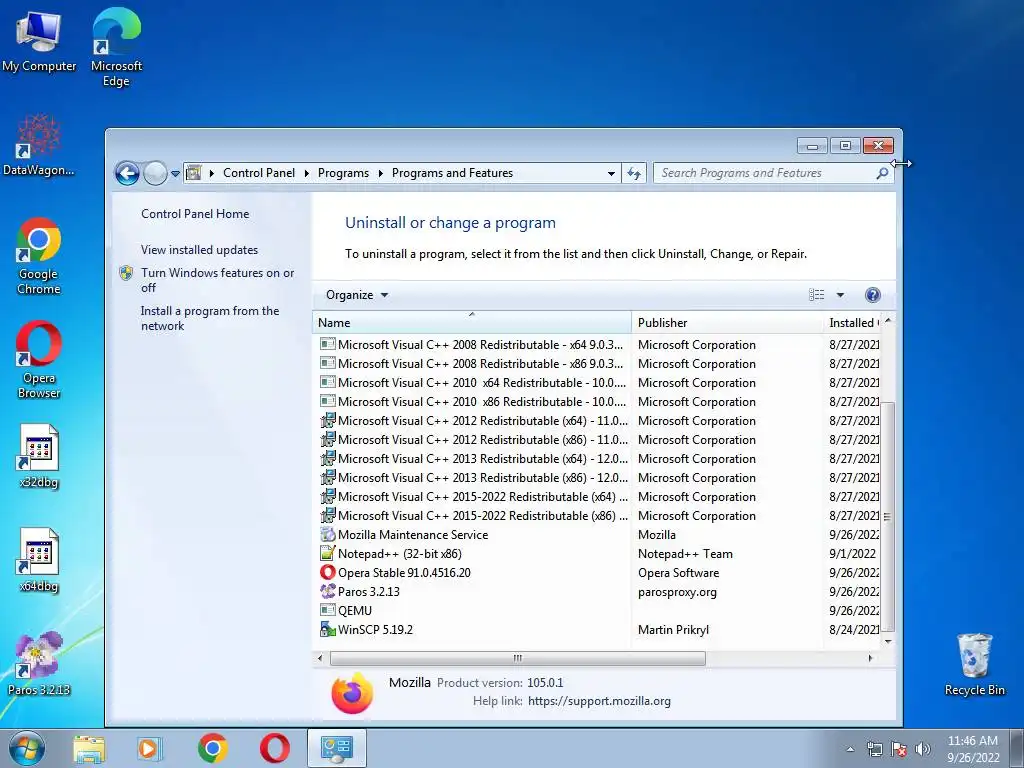Open Google Chrome from the taskbar
This screenshot has width=1024, height=768.
(213, 748)
